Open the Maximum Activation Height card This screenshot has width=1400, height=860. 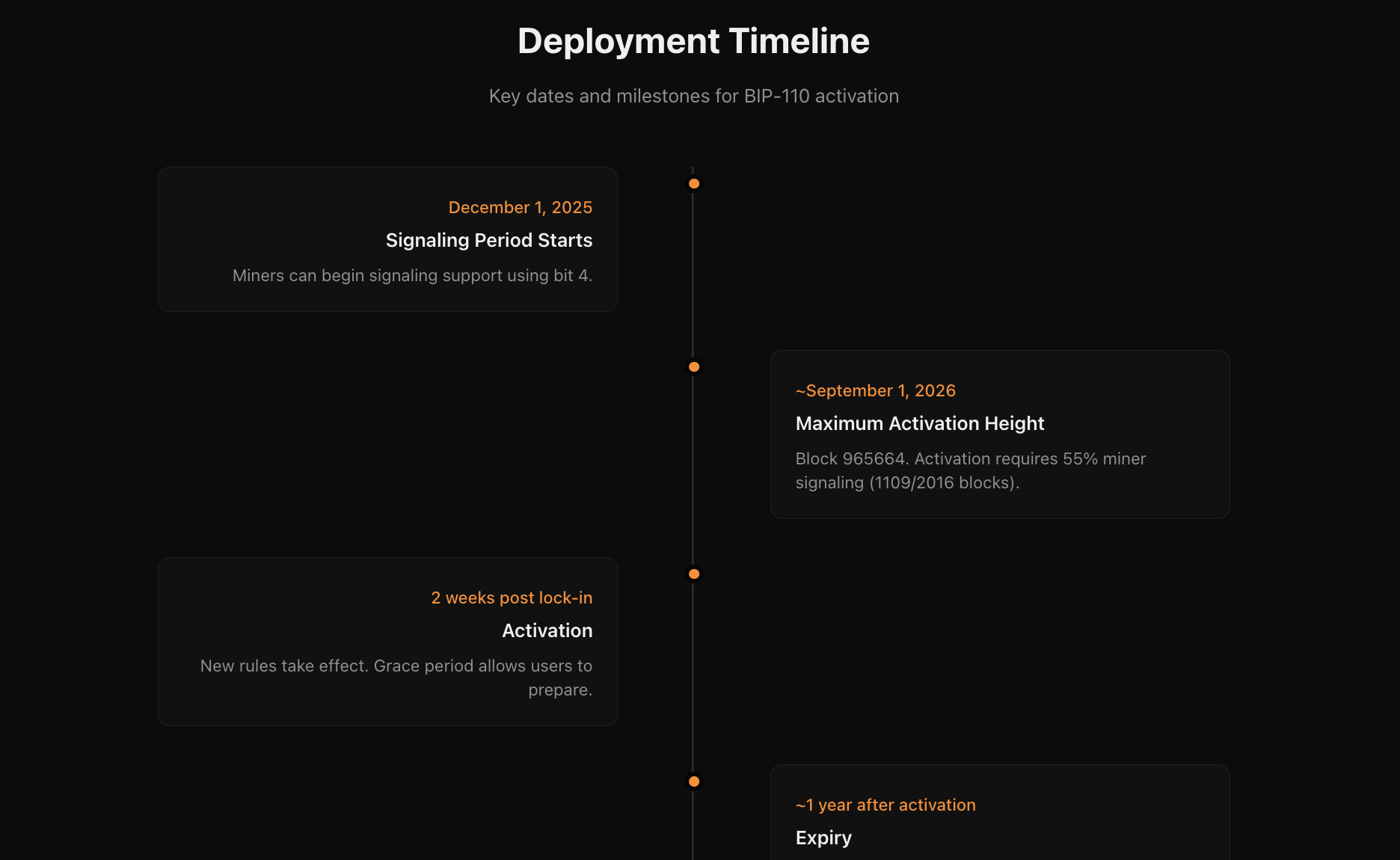[x=999, y=434]
